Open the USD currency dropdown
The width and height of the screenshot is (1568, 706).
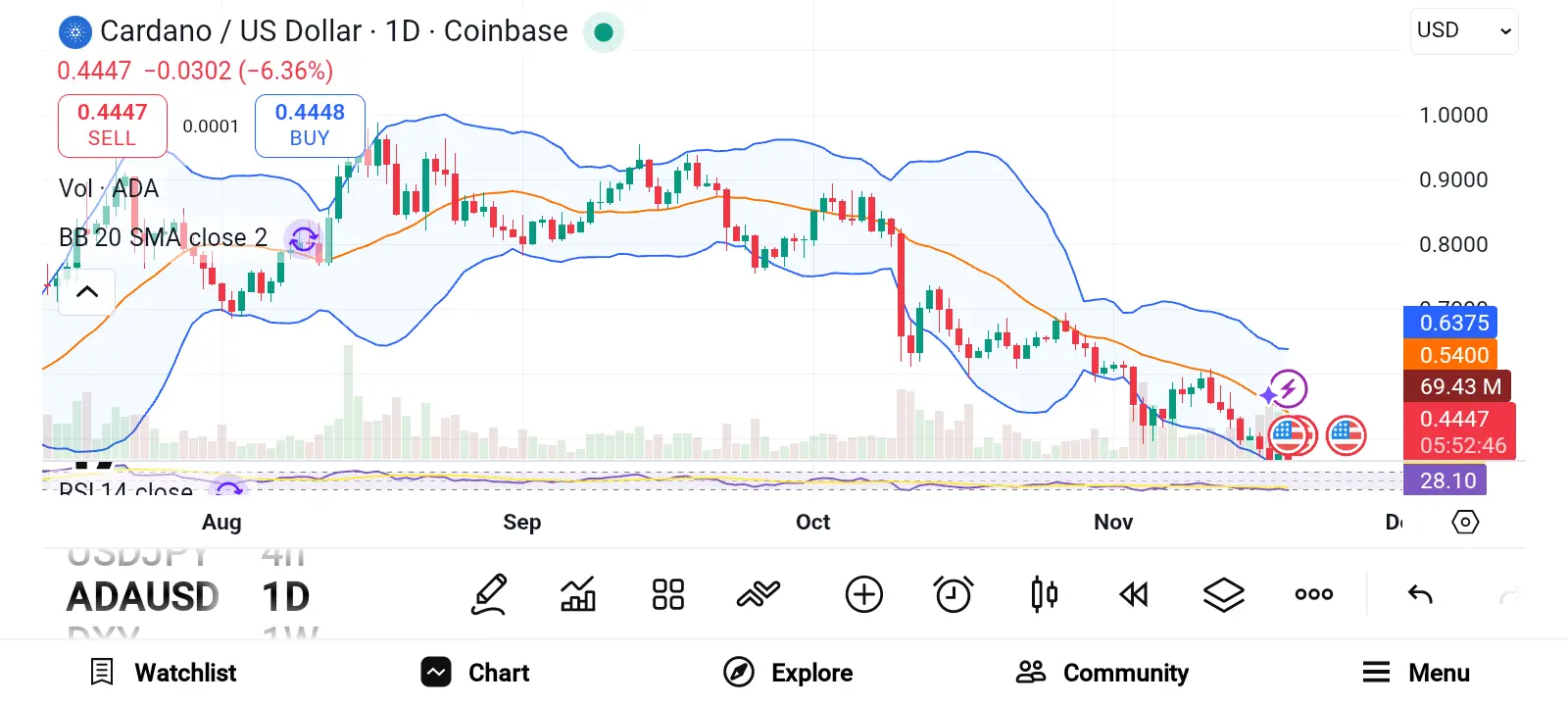[1464, 30]
